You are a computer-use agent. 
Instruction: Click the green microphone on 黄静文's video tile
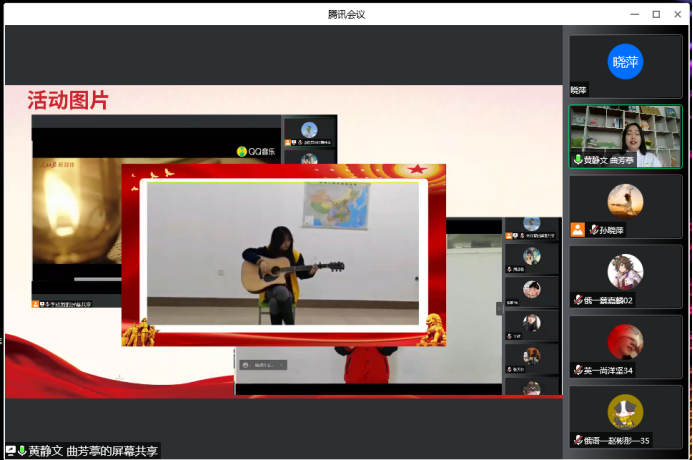coord(577,160)
